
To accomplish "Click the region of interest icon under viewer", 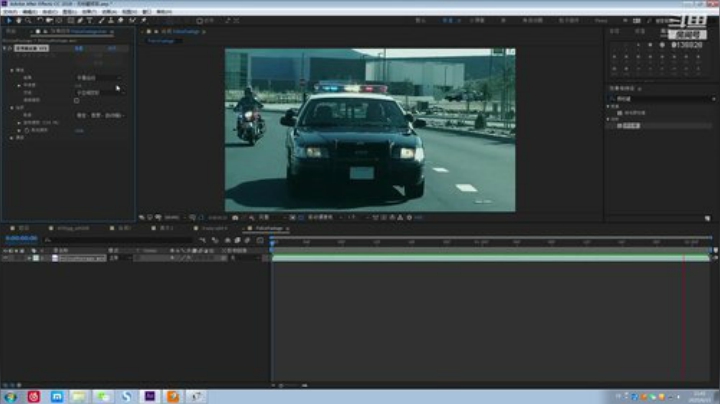I will [x=292, y=218].
